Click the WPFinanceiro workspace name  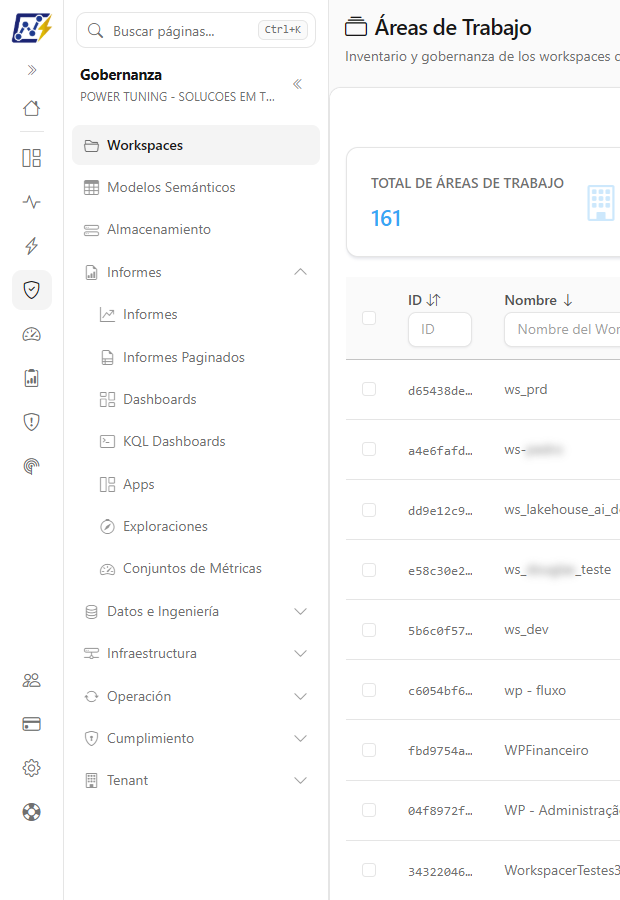[547, 750]
